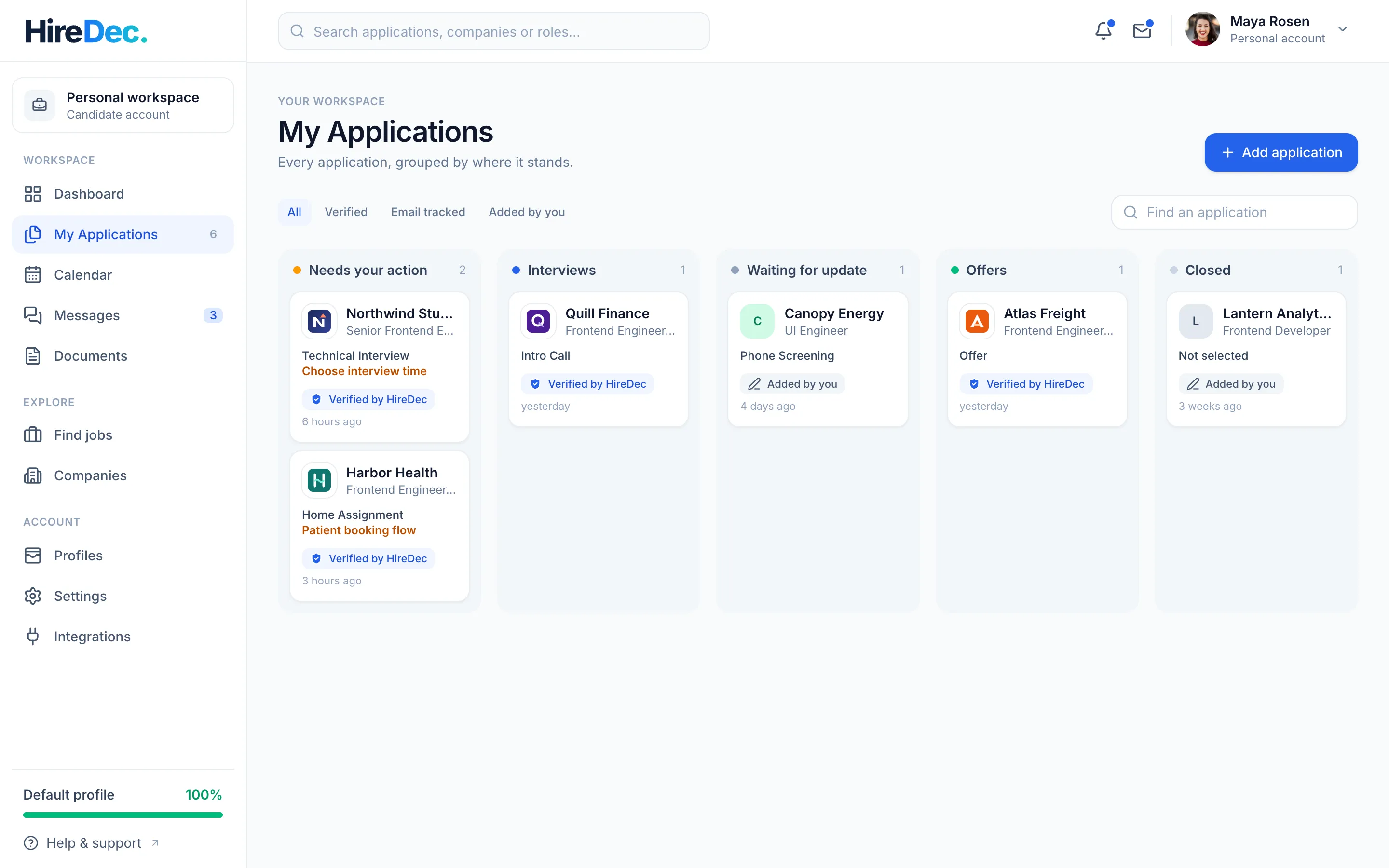The image size is (1389, 868).
Task: Open the mail inbox icon
Action: click(1142, 30)
